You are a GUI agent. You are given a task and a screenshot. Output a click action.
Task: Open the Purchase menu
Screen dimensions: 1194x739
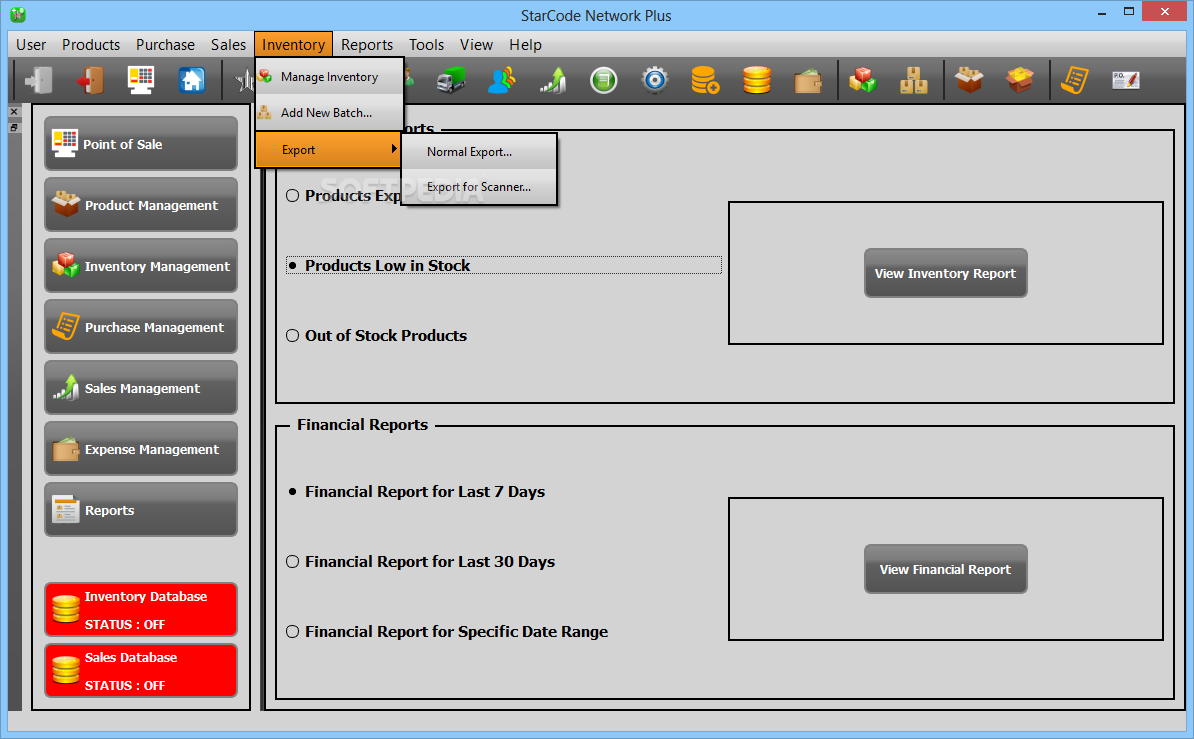click(x=165, y=45)
